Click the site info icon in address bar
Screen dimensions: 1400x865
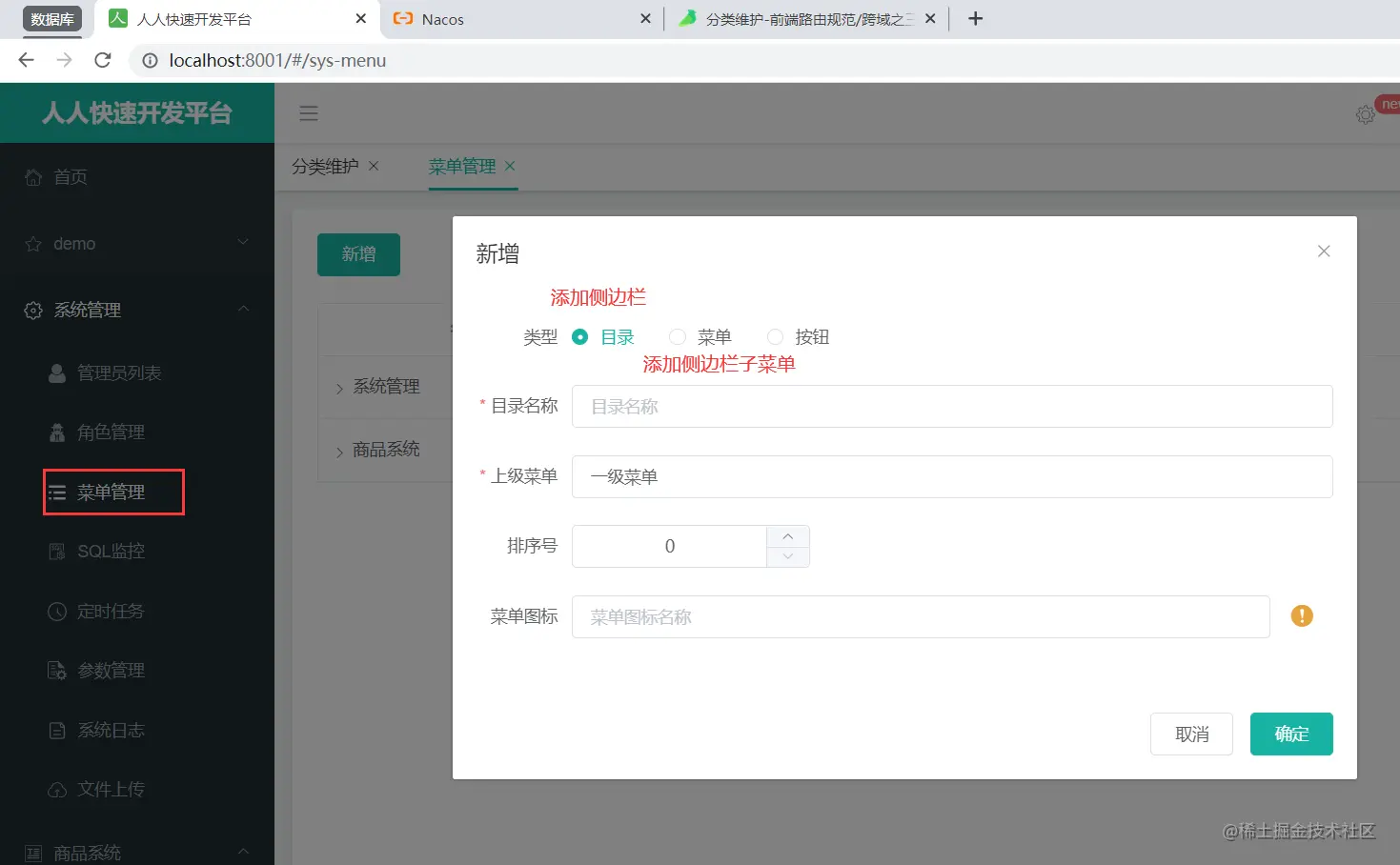tap(150, 61)
